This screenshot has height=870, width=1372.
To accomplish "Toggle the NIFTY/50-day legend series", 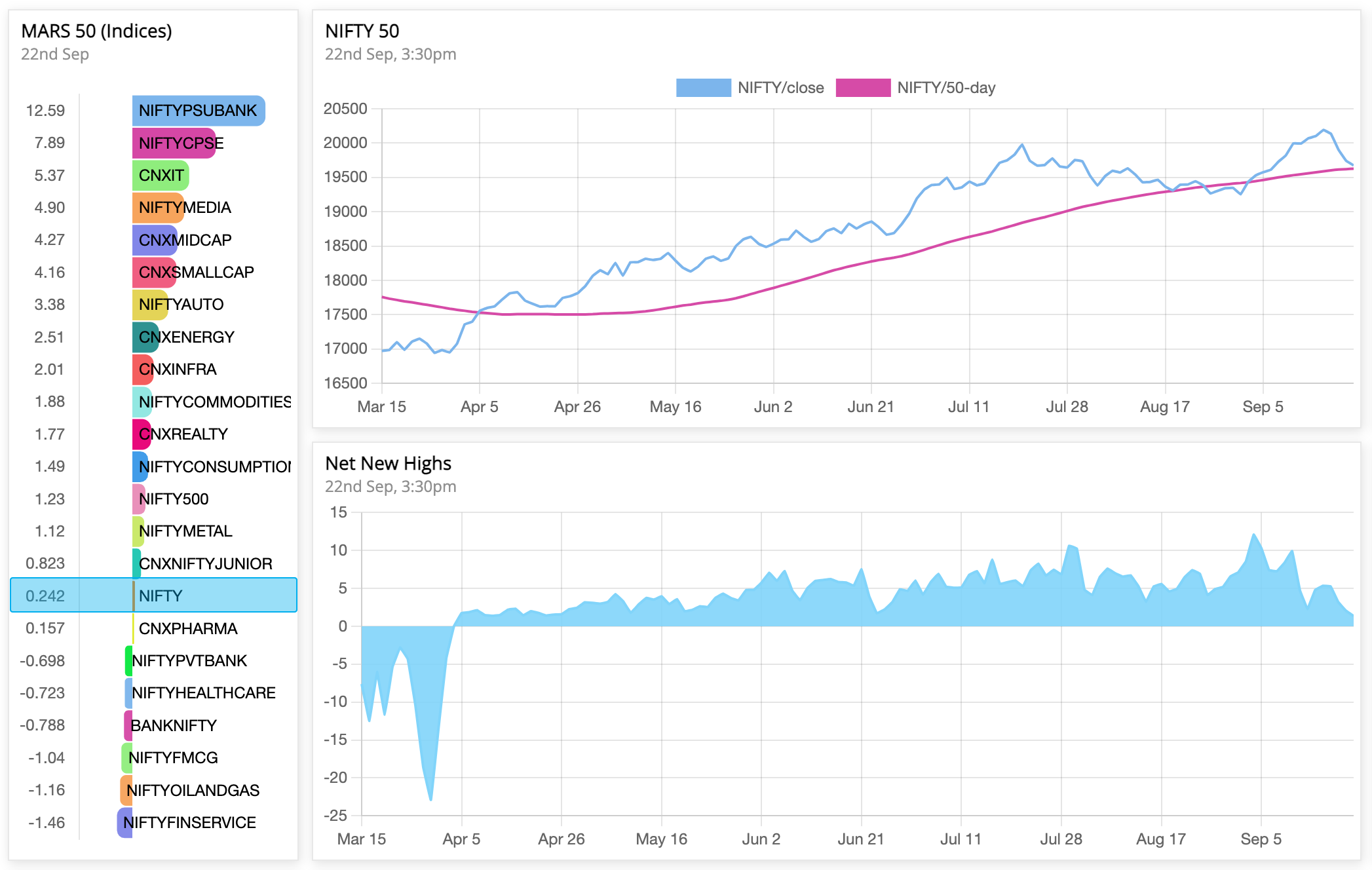I will [945, 88].
